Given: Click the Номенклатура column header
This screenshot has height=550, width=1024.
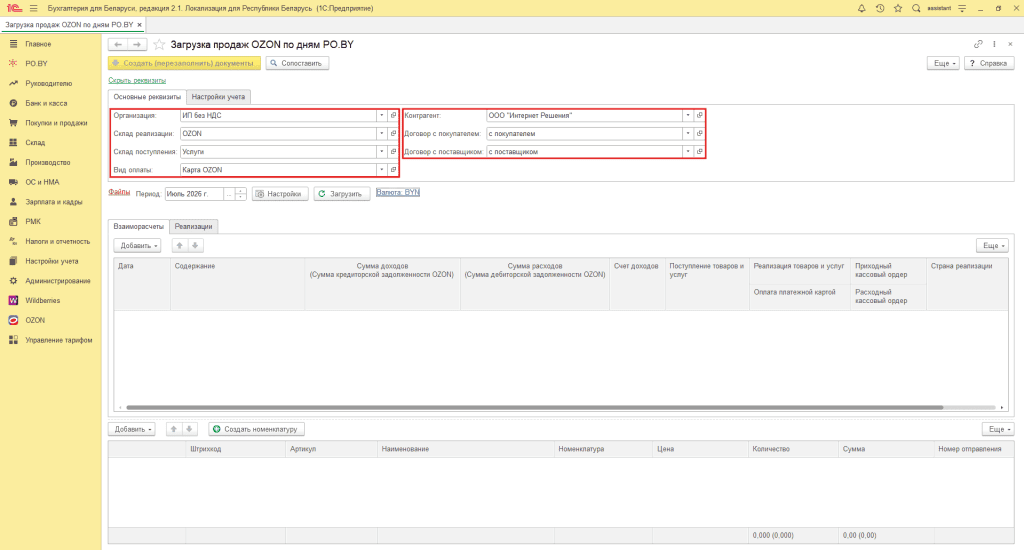Looking at the screenshot, I should coord(603,449).
